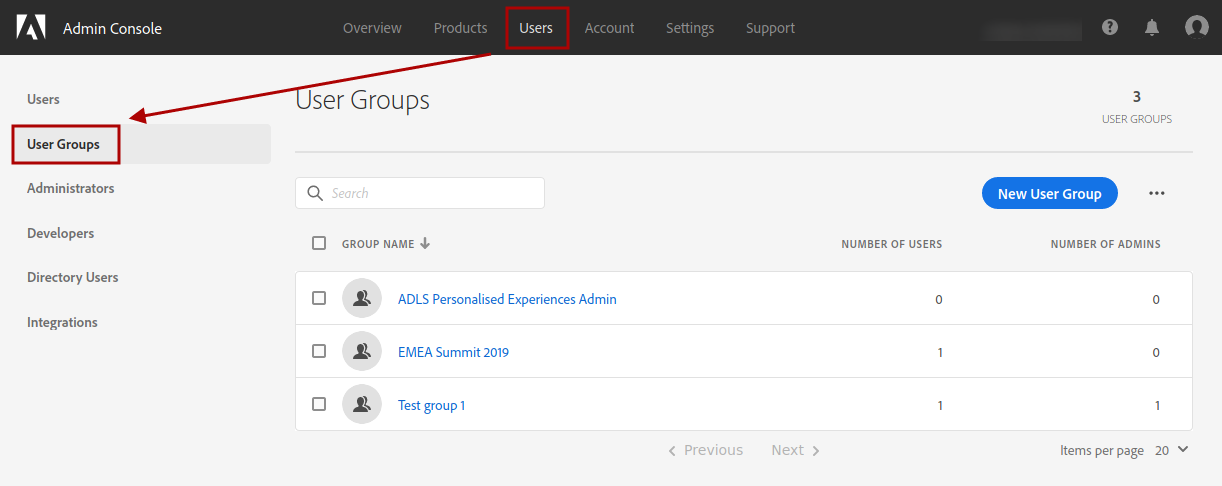This screenshot has height=486, width=1222.
Task: Click the New User Group button
Action: click(1049, 193)
